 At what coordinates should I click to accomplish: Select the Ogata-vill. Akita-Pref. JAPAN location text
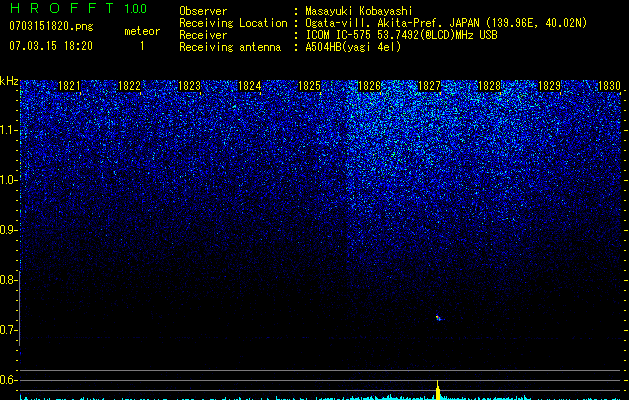point(446,23)
